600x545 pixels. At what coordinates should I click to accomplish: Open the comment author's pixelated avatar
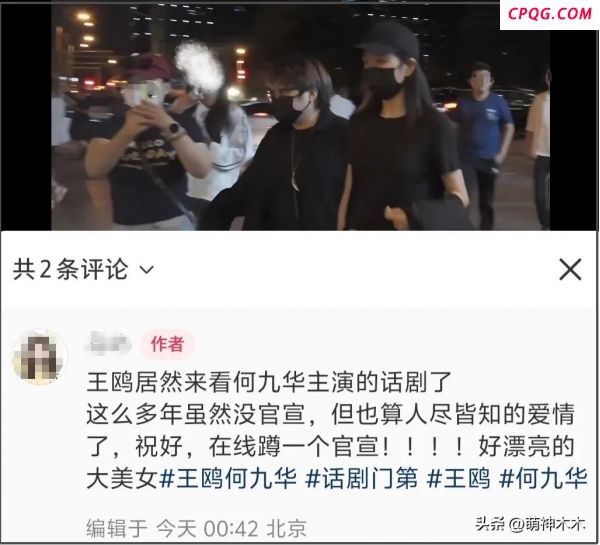tap(40, 357)
